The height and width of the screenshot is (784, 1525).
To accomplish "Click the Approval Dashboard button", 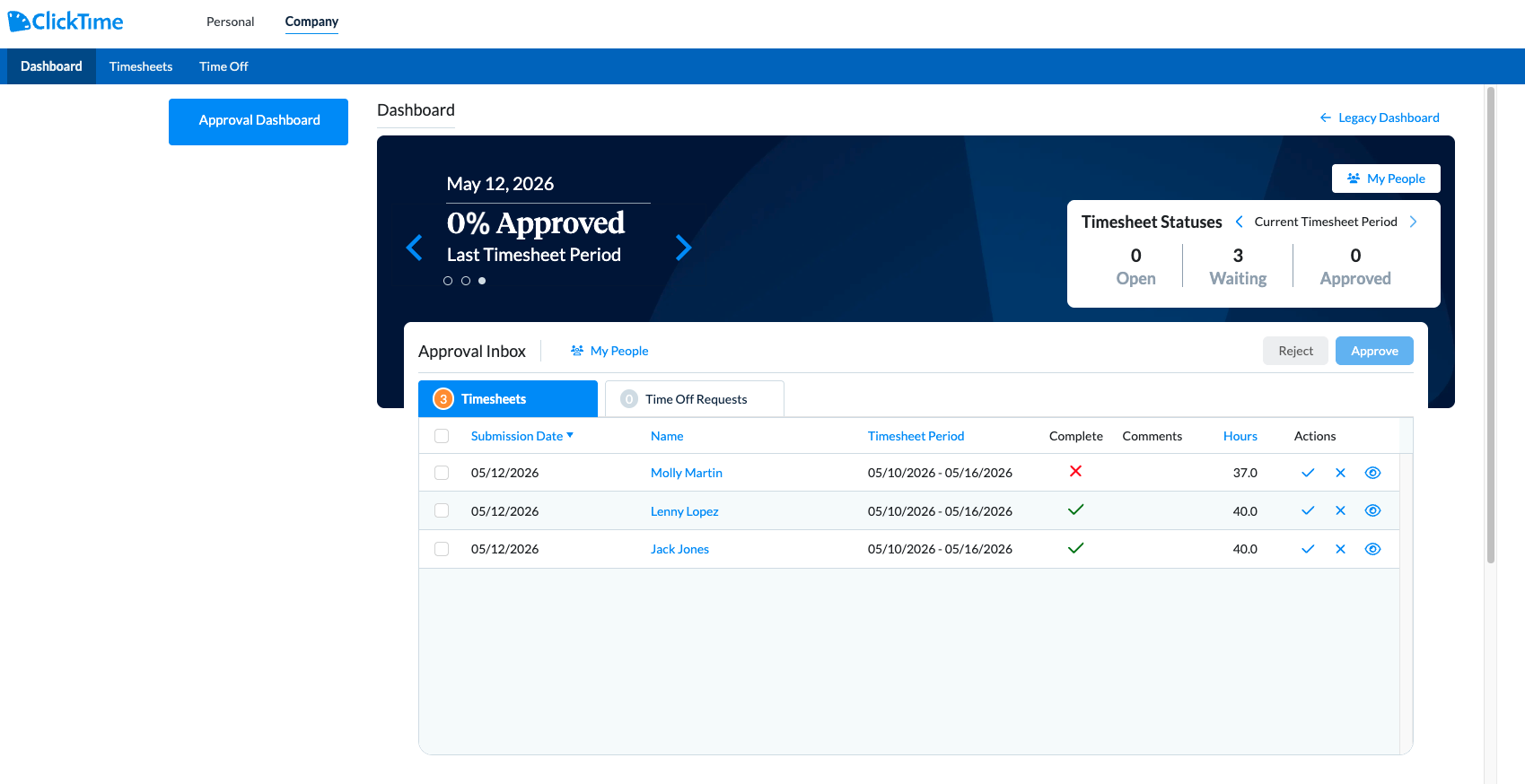I will point(259,121).
